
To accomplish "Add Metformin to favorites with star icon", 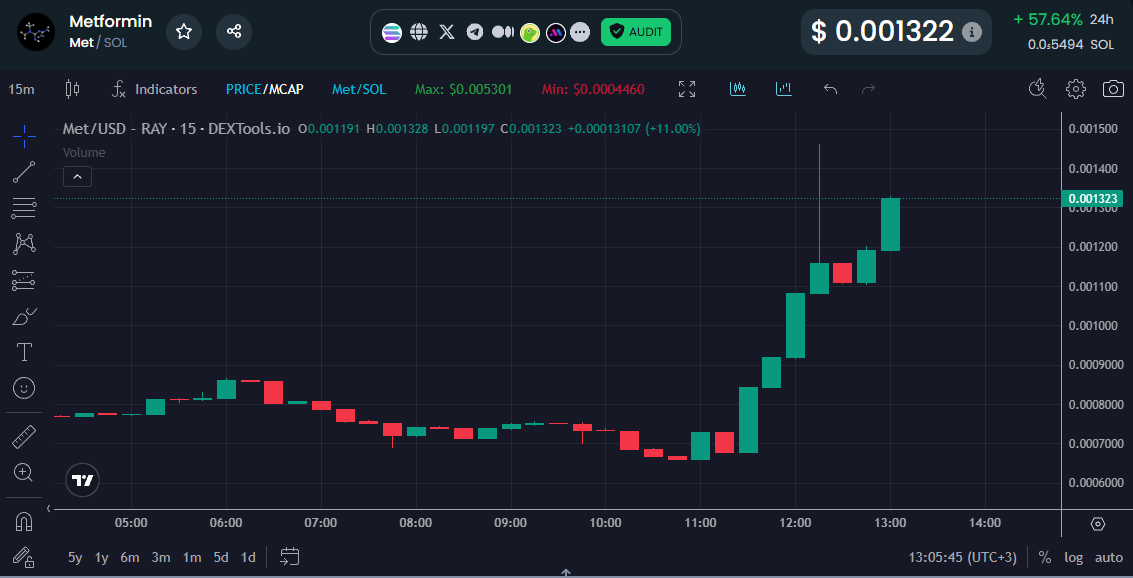I will [184, 32].
